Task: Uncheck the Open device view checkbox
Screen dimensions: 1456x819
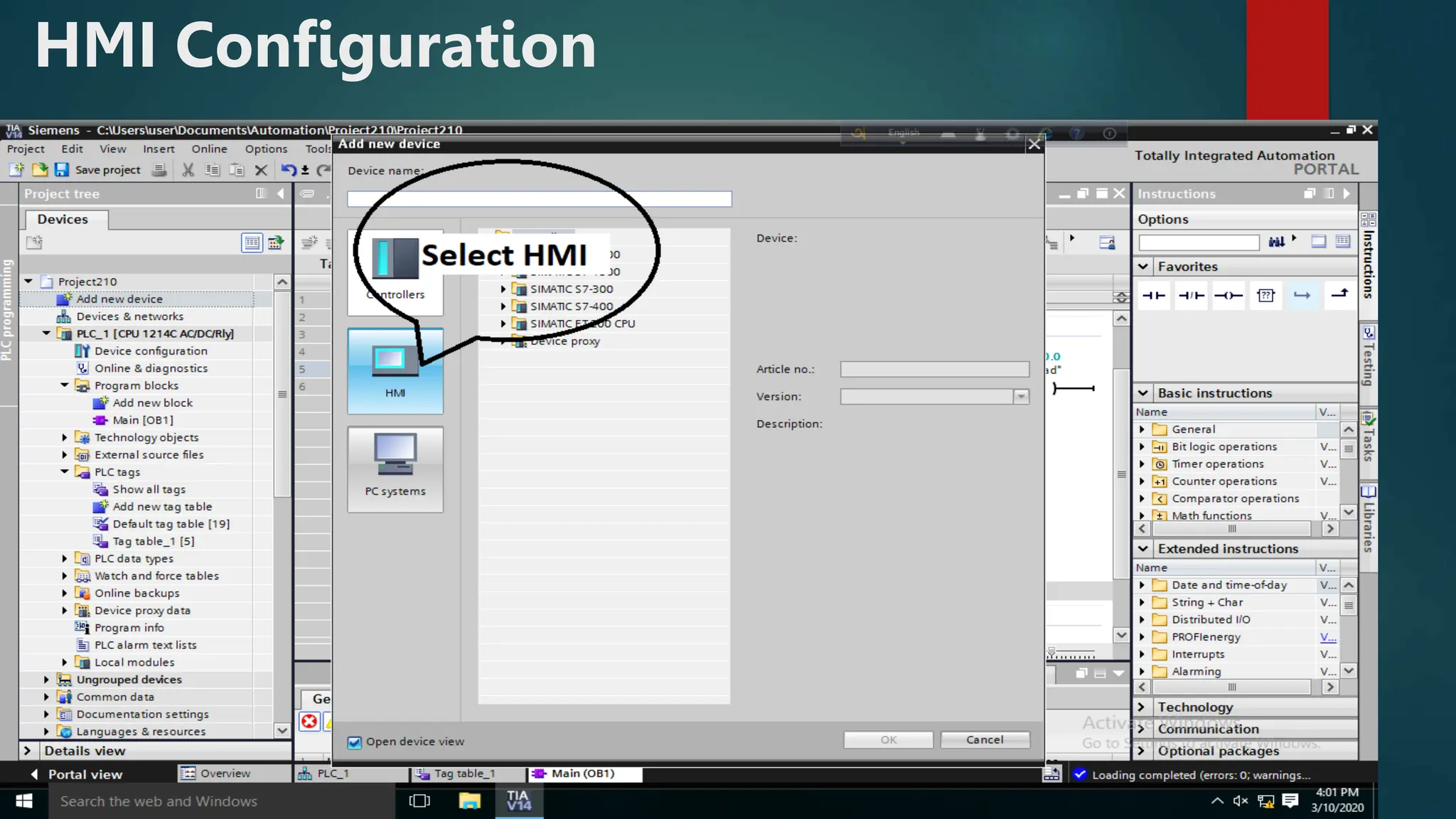Action: coord(354,742)
